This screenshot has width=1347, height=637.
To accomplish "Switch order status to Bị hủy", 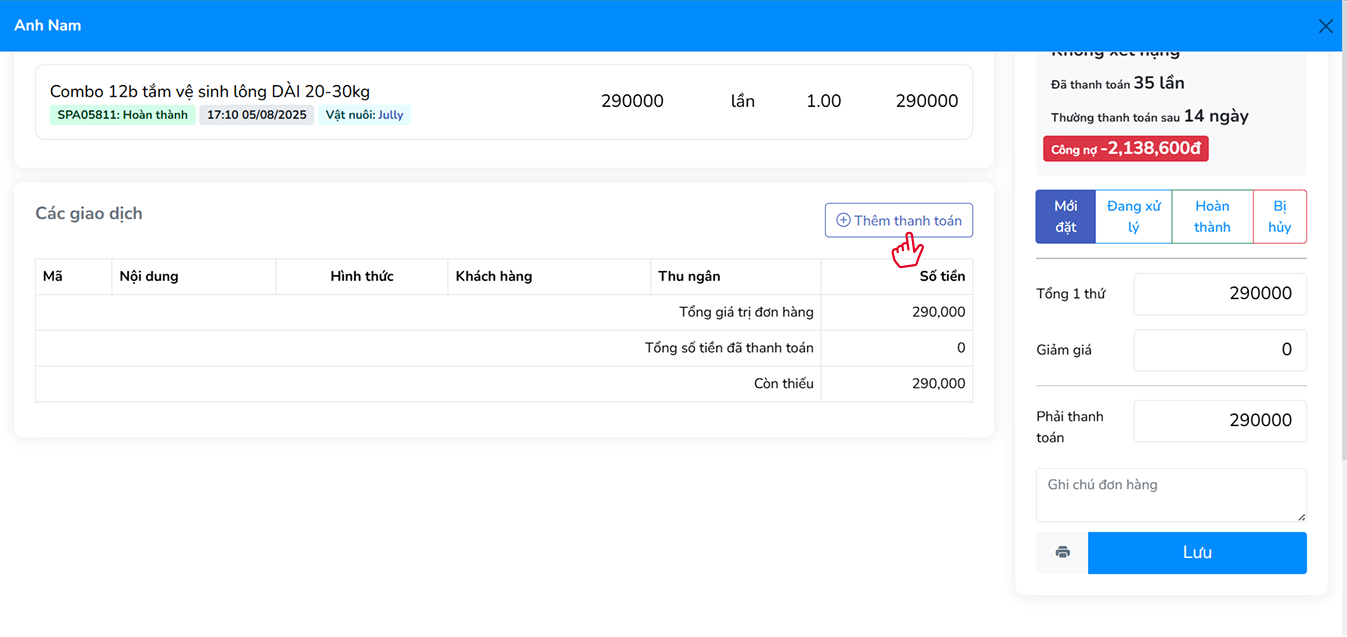I will pyautogui.click(x=1279, y=217).
